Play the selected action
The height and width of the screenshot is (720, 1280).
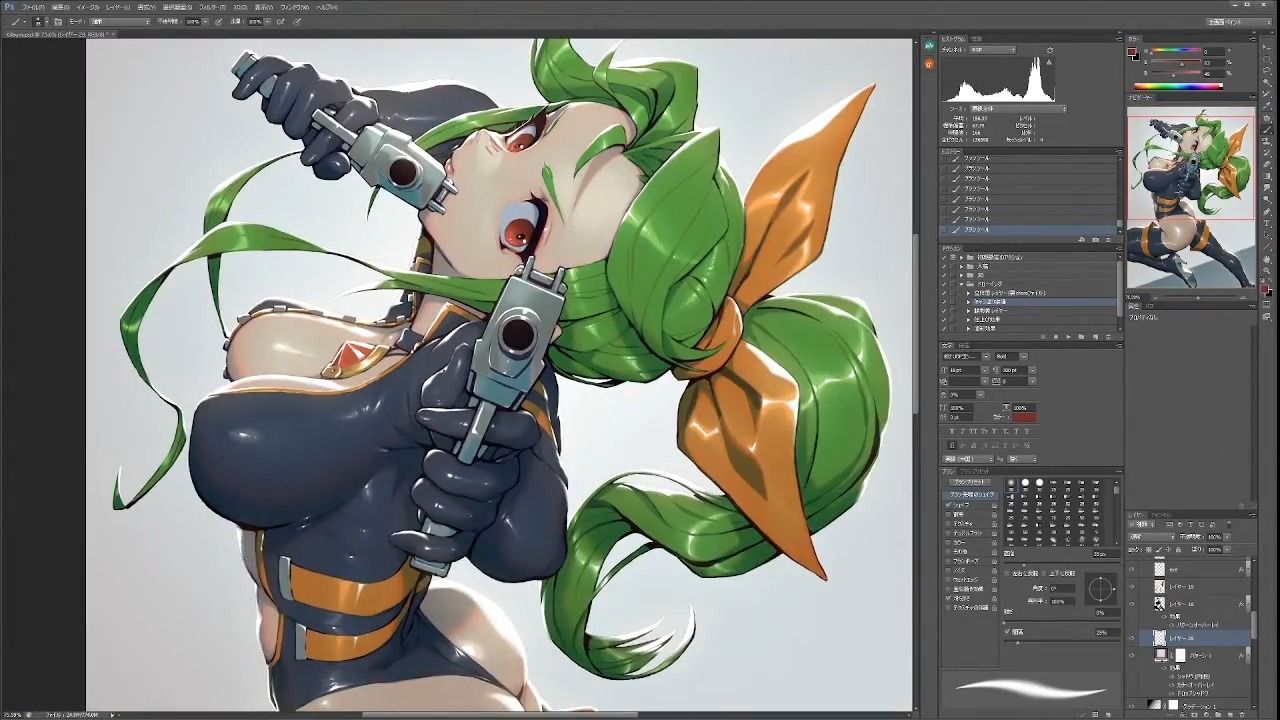1068,337
